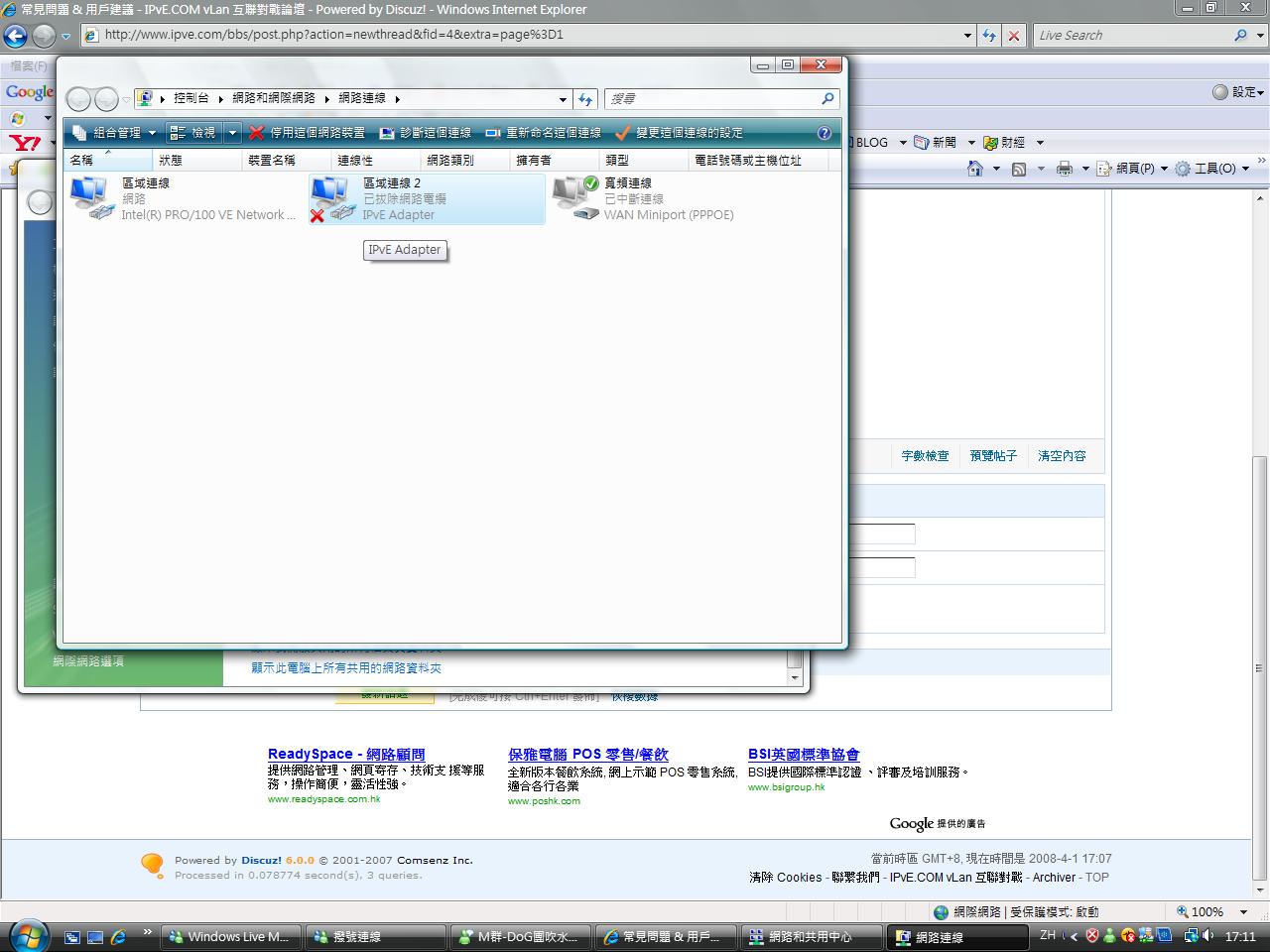Viewport: 1270px width, 952px height.
Task: Open the ReadySpace - 網路顧問 ad link
Action: coord(346,755)
